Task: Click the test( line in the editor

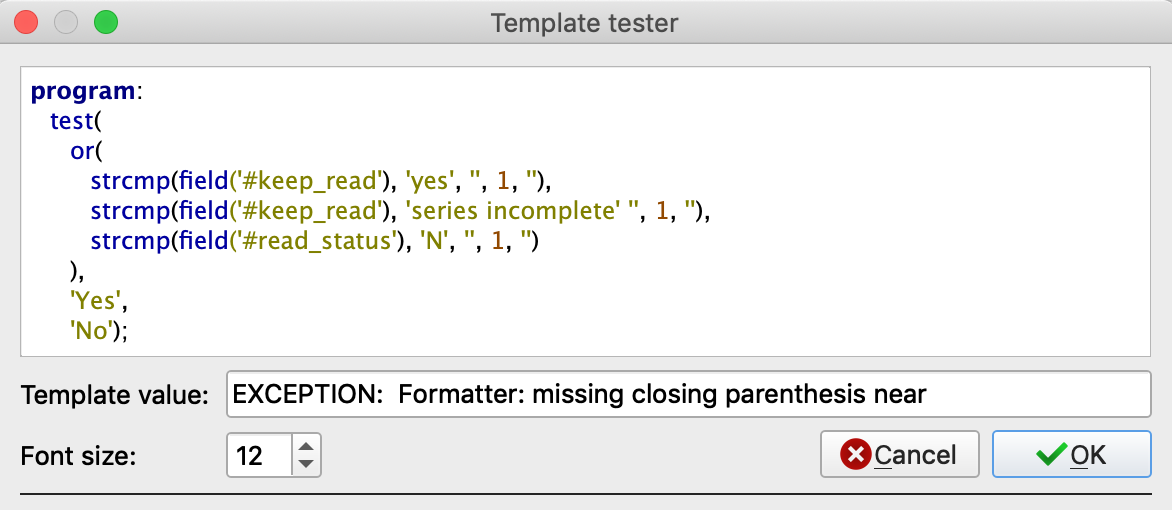Action: pos(77,121)
